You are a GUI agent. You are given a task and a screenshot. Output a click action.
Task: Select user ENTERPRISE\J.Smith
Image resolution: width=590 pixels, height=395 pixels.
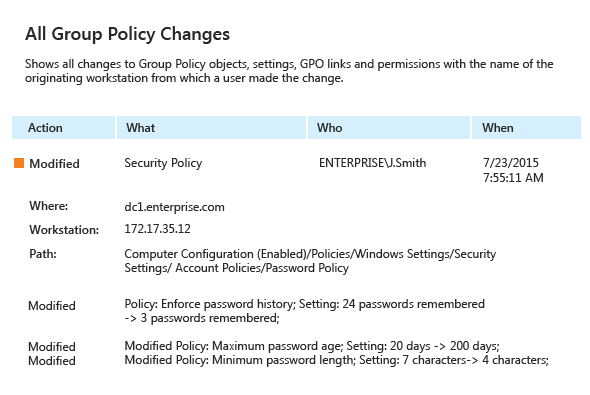373,163
